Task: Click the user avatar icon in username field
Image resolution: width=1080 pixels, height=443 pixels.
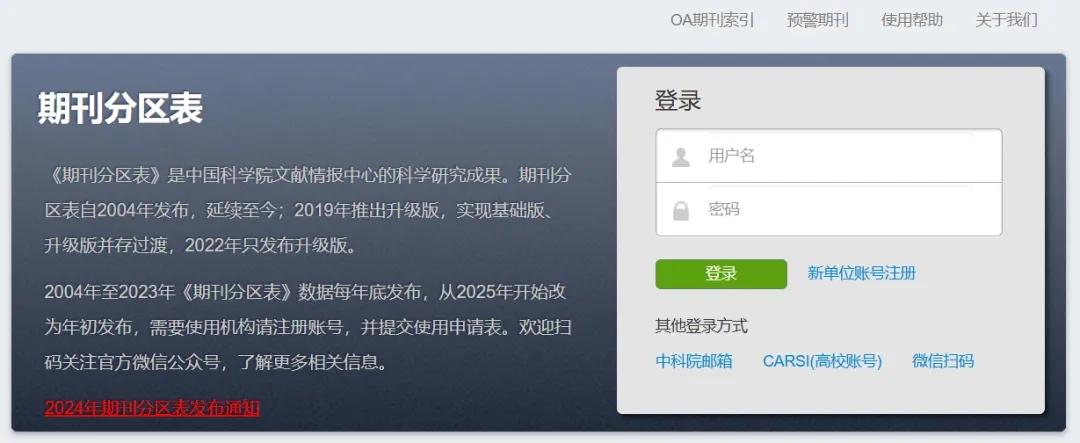Action: pos(681,157)
